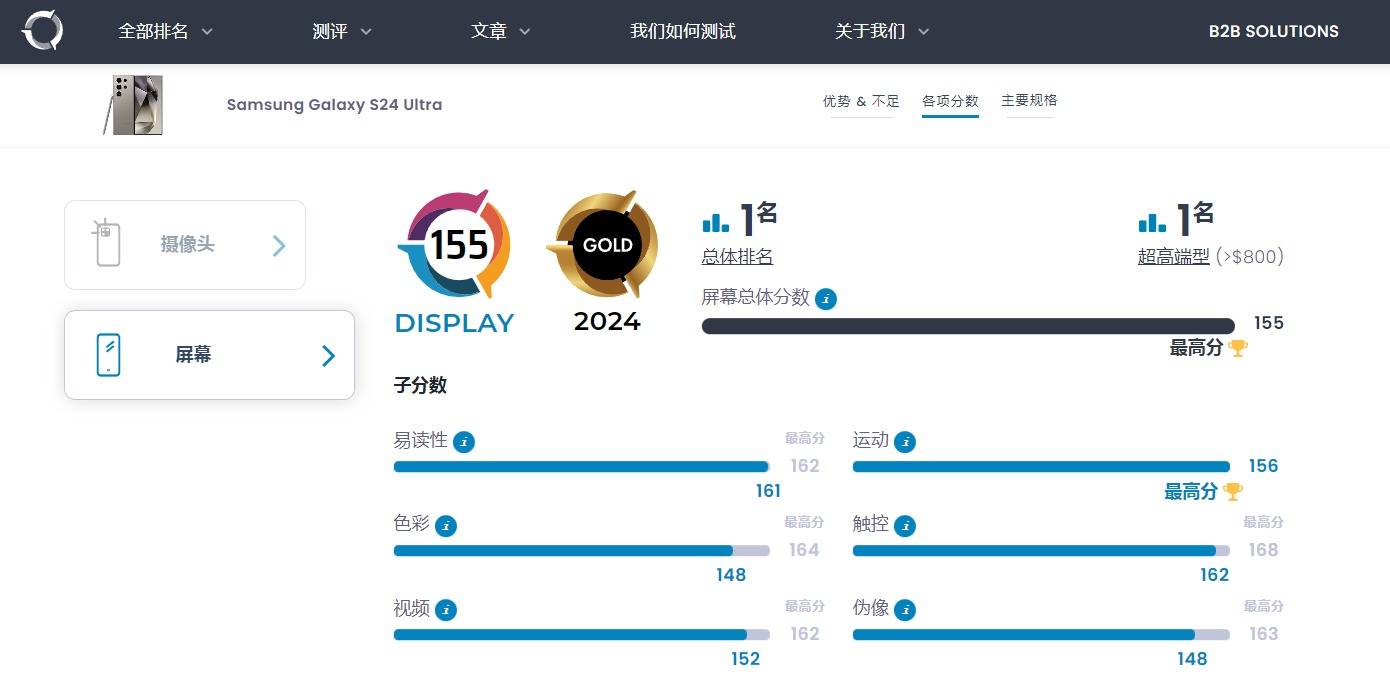
Task: Click the 屏幕总体分数 progress bar
Action: coord(968,326)
